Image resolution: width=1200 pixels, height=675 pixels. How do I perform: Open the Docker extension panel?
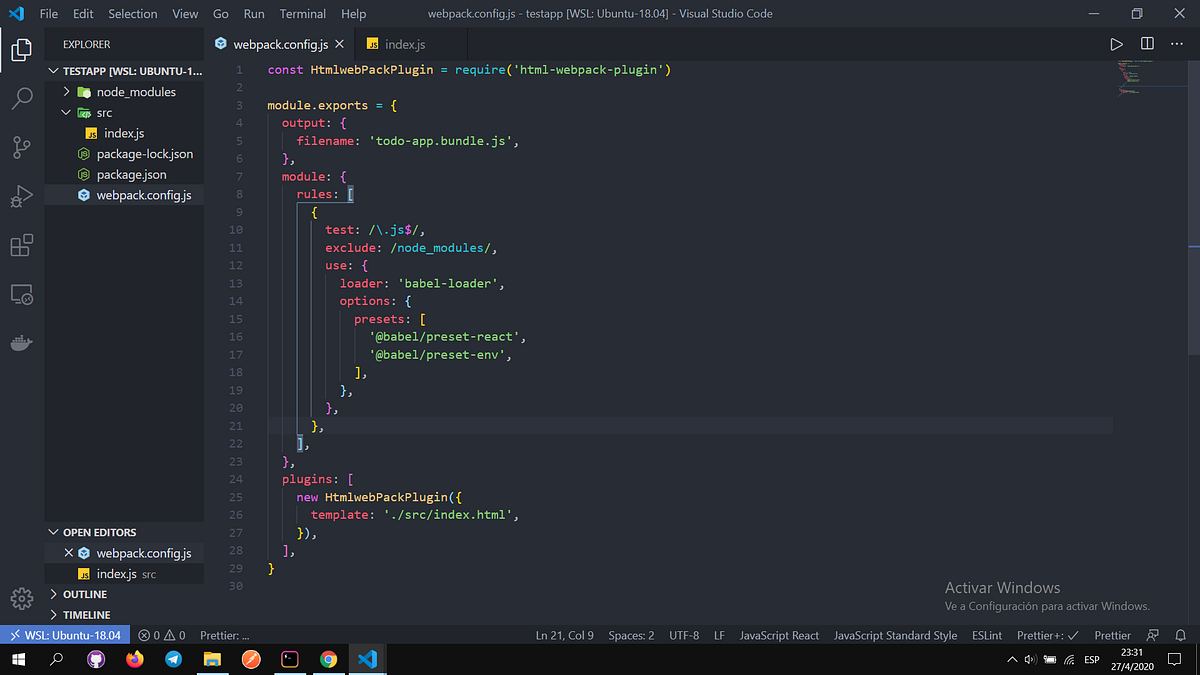(x=22, y=343)
